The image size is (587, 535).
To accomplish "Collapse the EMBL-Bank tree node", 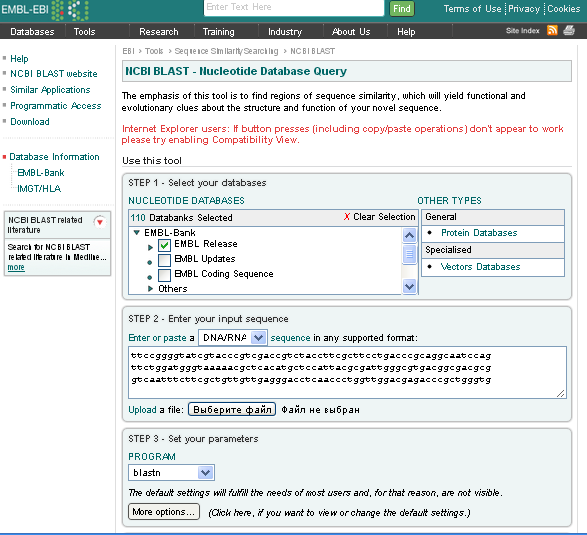I will (137, 232).
